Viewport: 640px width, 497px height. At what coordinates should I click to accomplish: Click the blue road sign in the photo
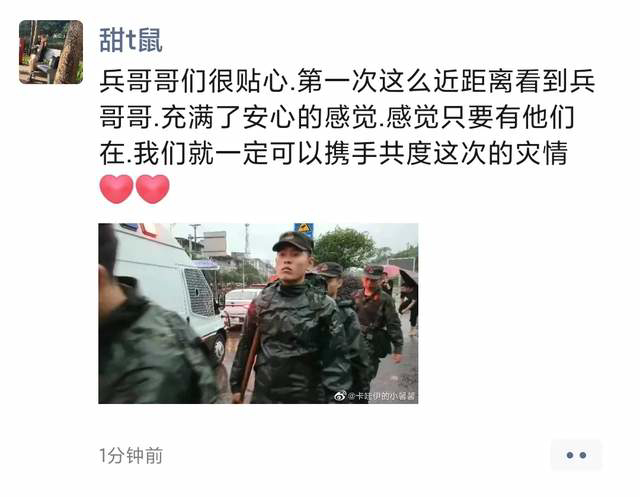tap(304, 229)
